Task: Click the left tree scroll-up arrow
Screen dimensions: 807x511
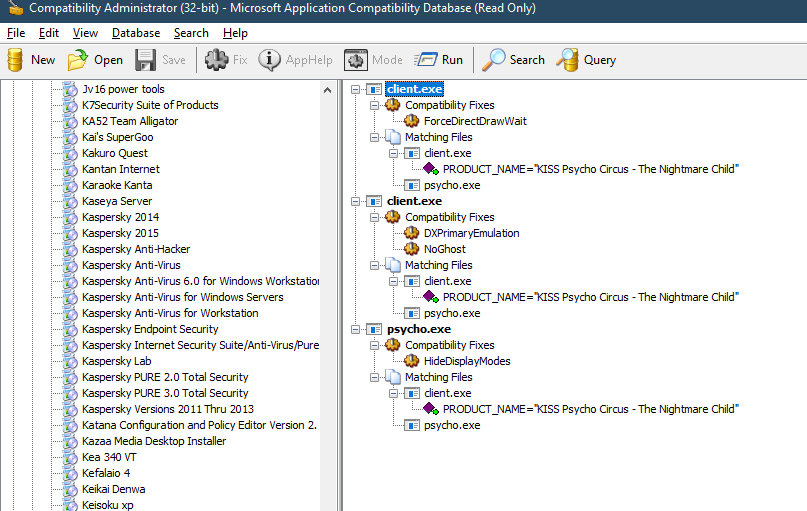Action: pos(327,90)
